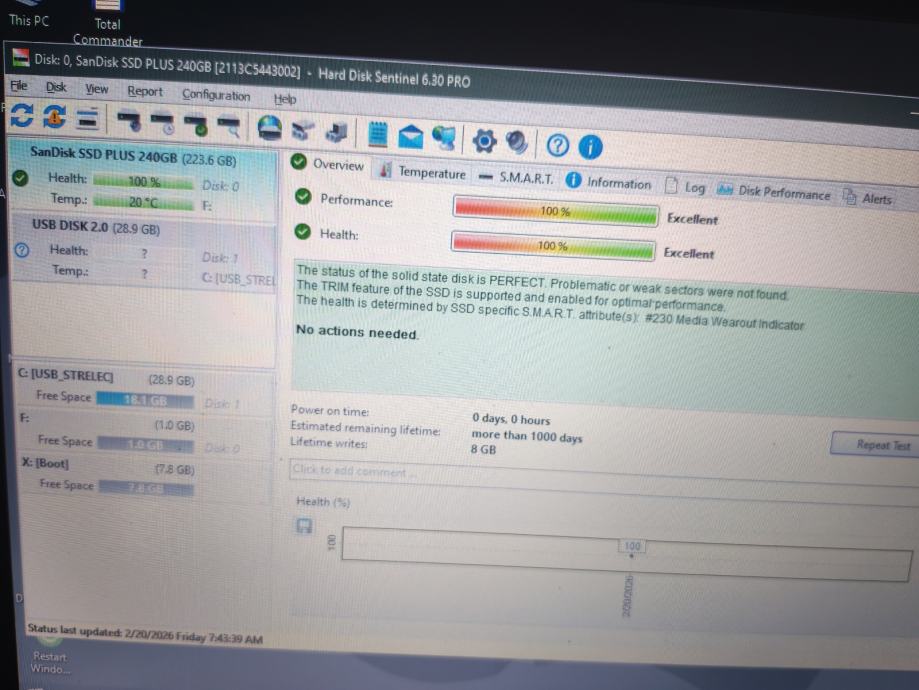Click 'more than 1000 days' lifetime value
The height and width of the screenshot is (690, 919).
pyautogui.click(x=526, y=437)
